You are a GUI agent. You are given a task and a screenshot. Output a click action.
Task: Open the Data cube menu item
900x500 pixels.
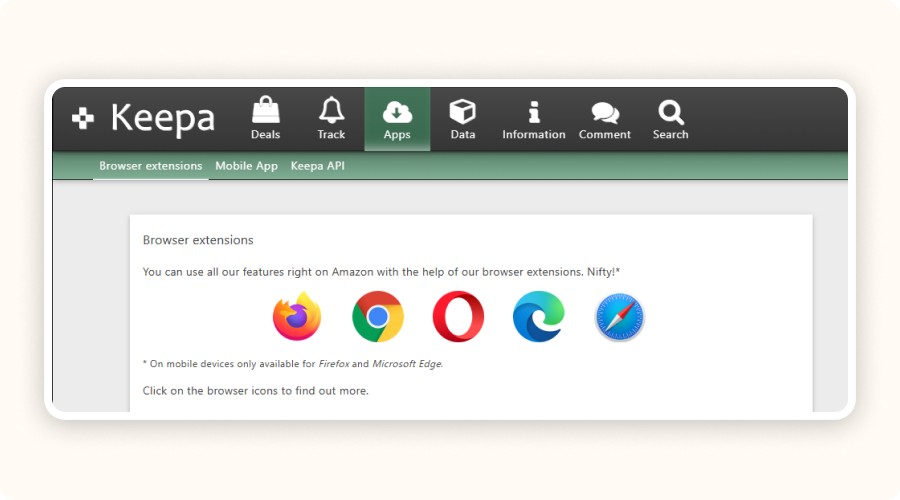pyautogui.click(x=463, y=119)
